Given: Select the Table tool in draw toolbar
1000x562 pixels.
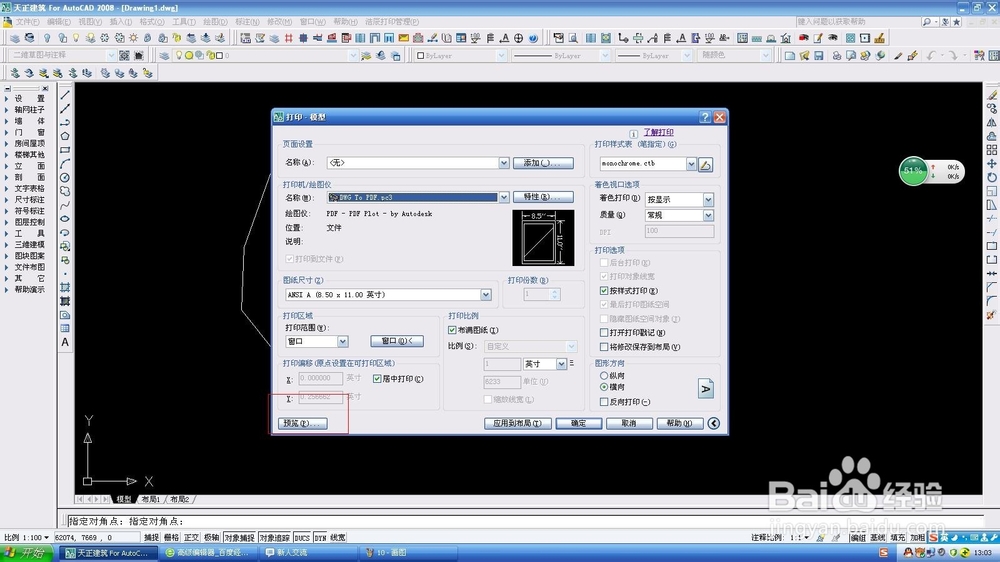Looking at the screenshot, I should tap(65, 329).
